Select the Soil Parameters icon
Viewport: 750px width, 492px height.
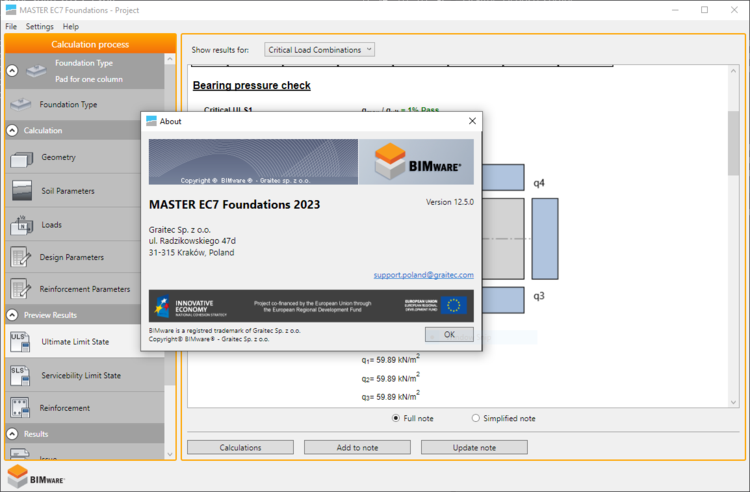click(x=21, y=191)
